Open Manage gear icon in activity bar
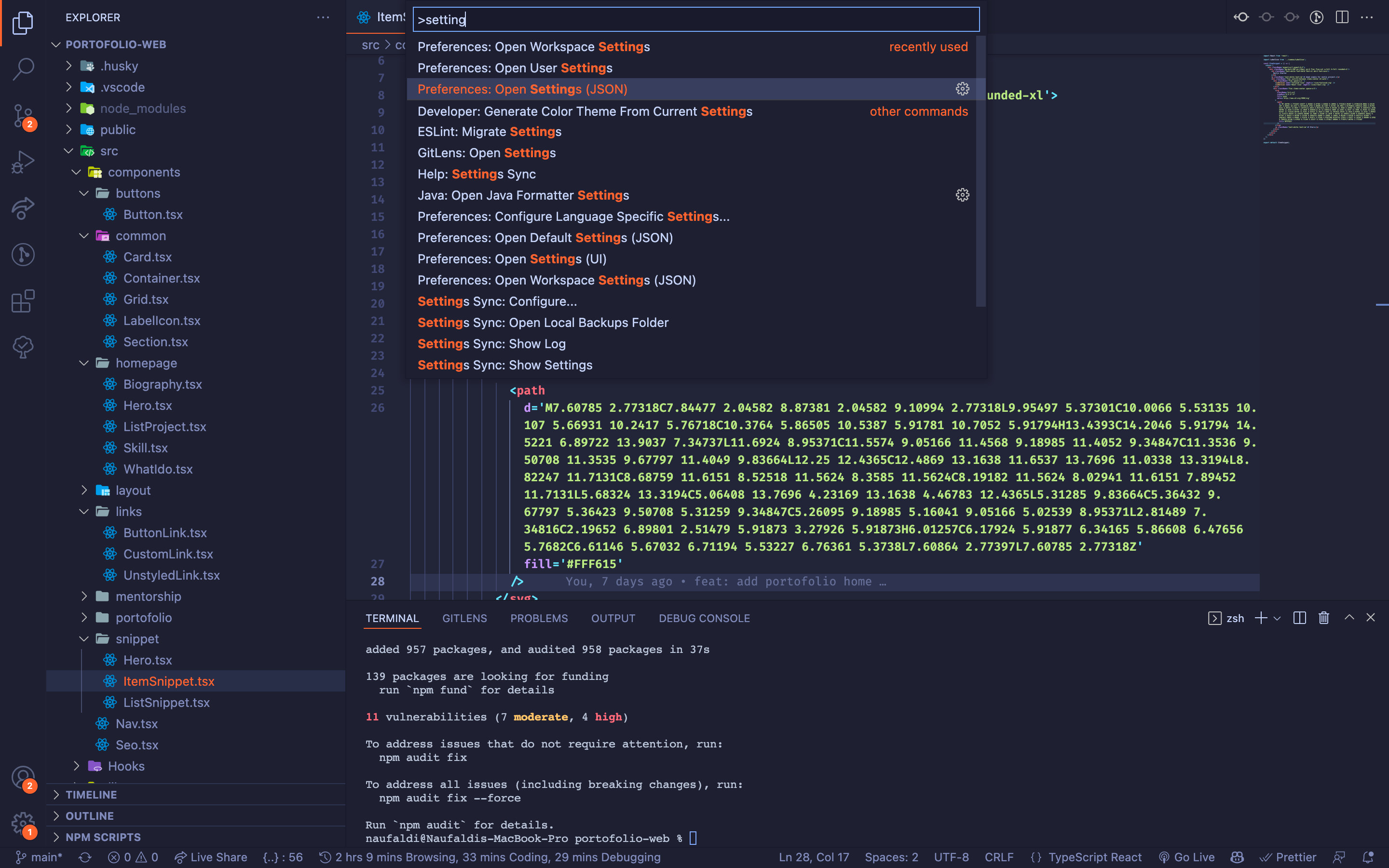This screenshot has height=868, width=1389. point(23,825)
